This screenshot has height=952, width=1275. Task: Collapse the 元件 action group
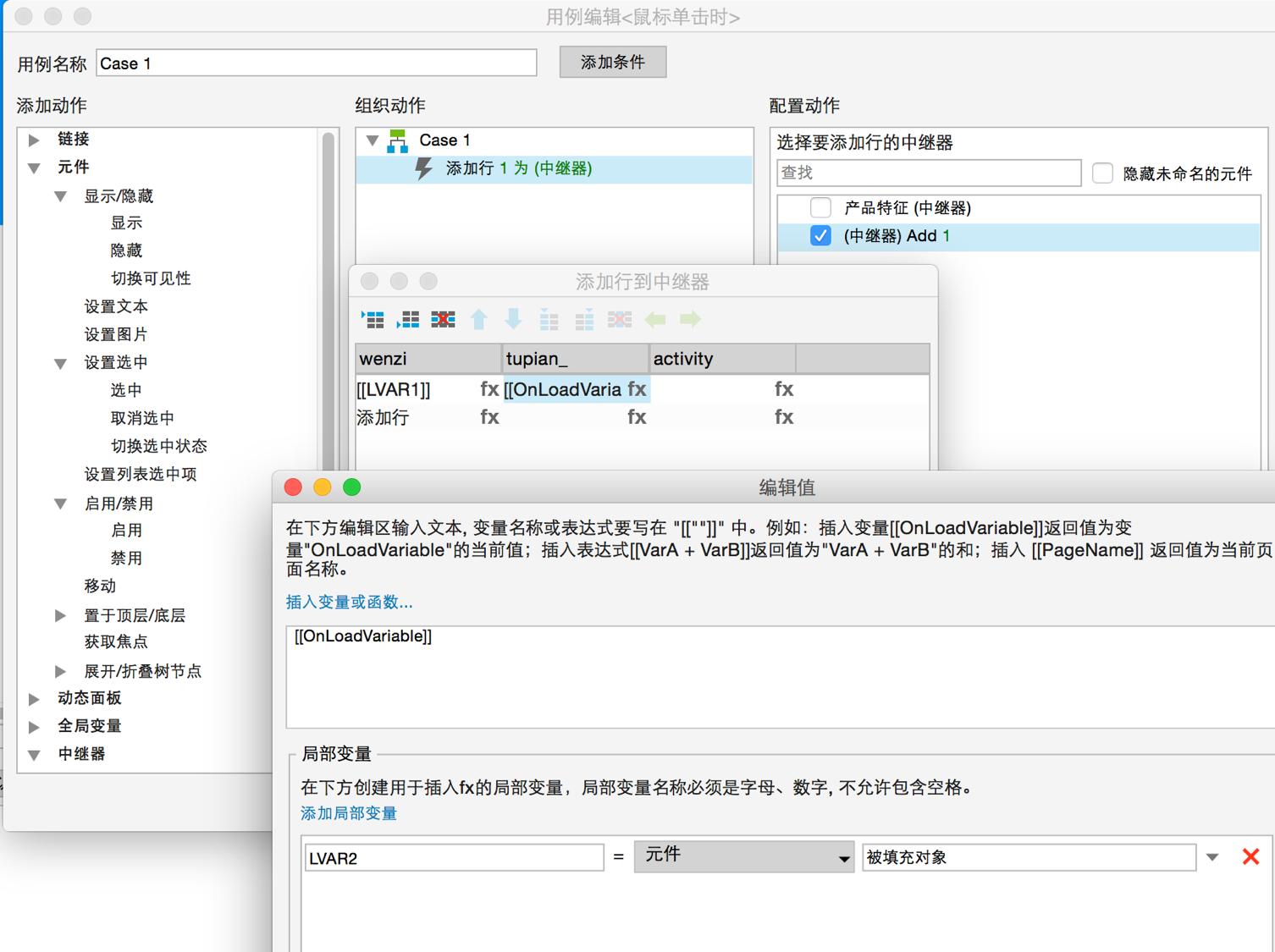click(x=34, y=168)
